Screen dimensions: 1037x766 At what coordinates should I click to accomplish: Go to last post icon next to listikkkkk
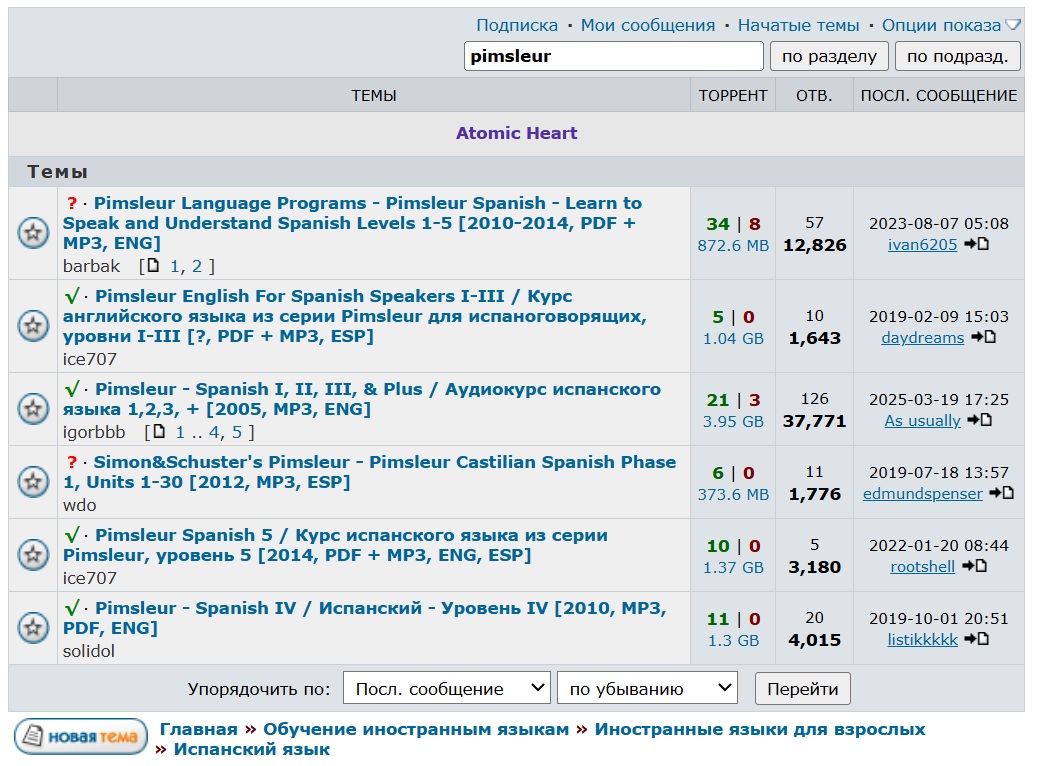click(976, 639)
